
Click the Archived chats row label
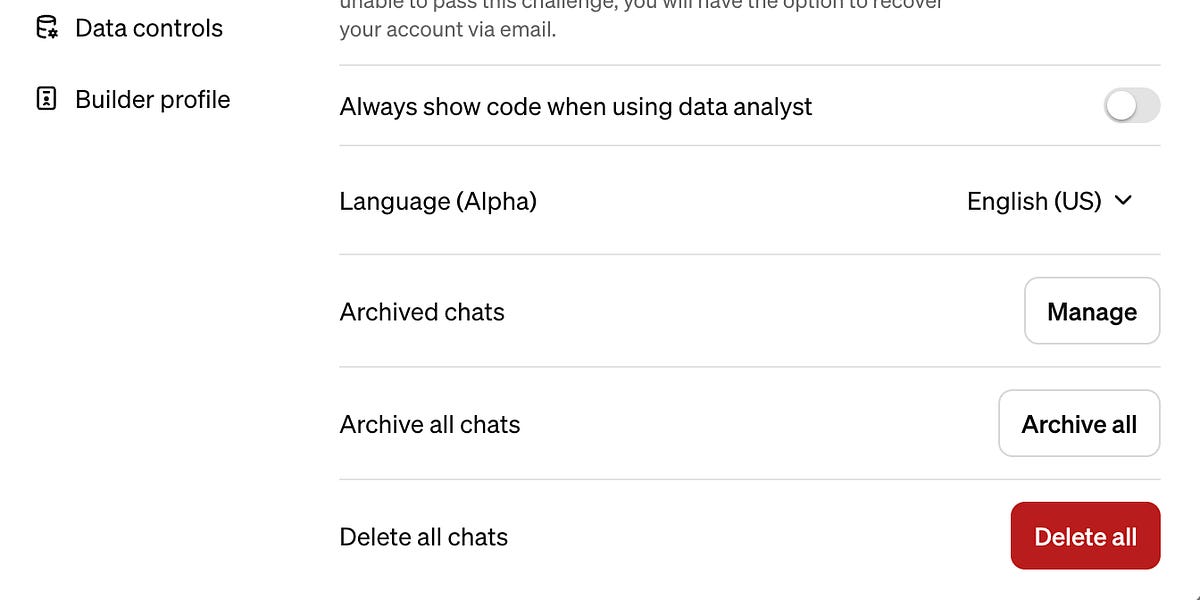click(422, 311)
